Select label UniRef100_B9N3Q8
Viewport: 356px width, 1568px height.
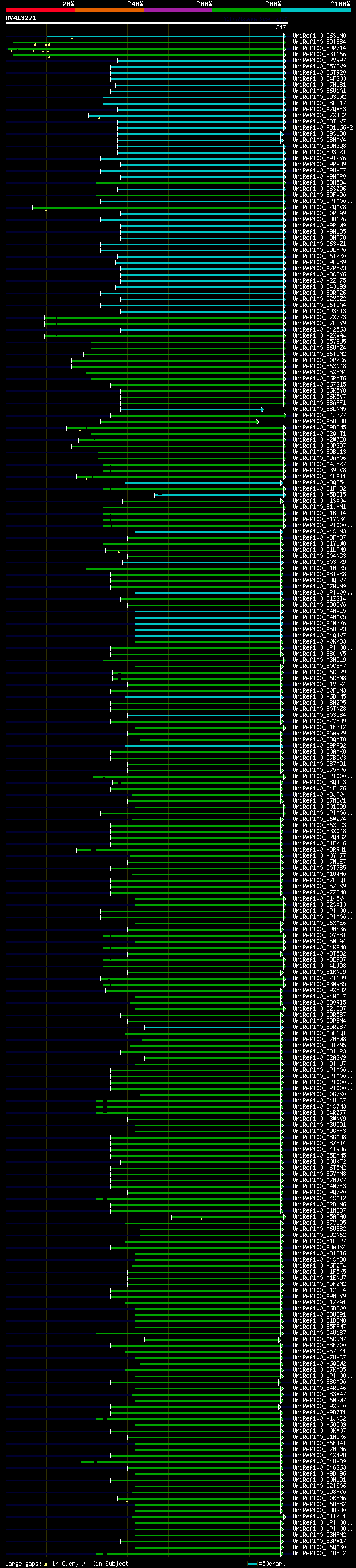coord(319,146)
